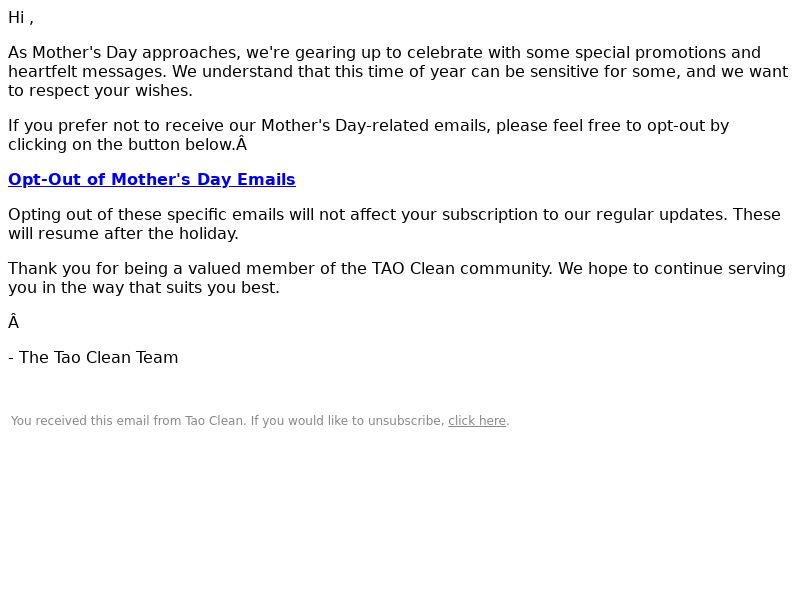Click the 'Hi ,' greeting line

tap(21, 18)
